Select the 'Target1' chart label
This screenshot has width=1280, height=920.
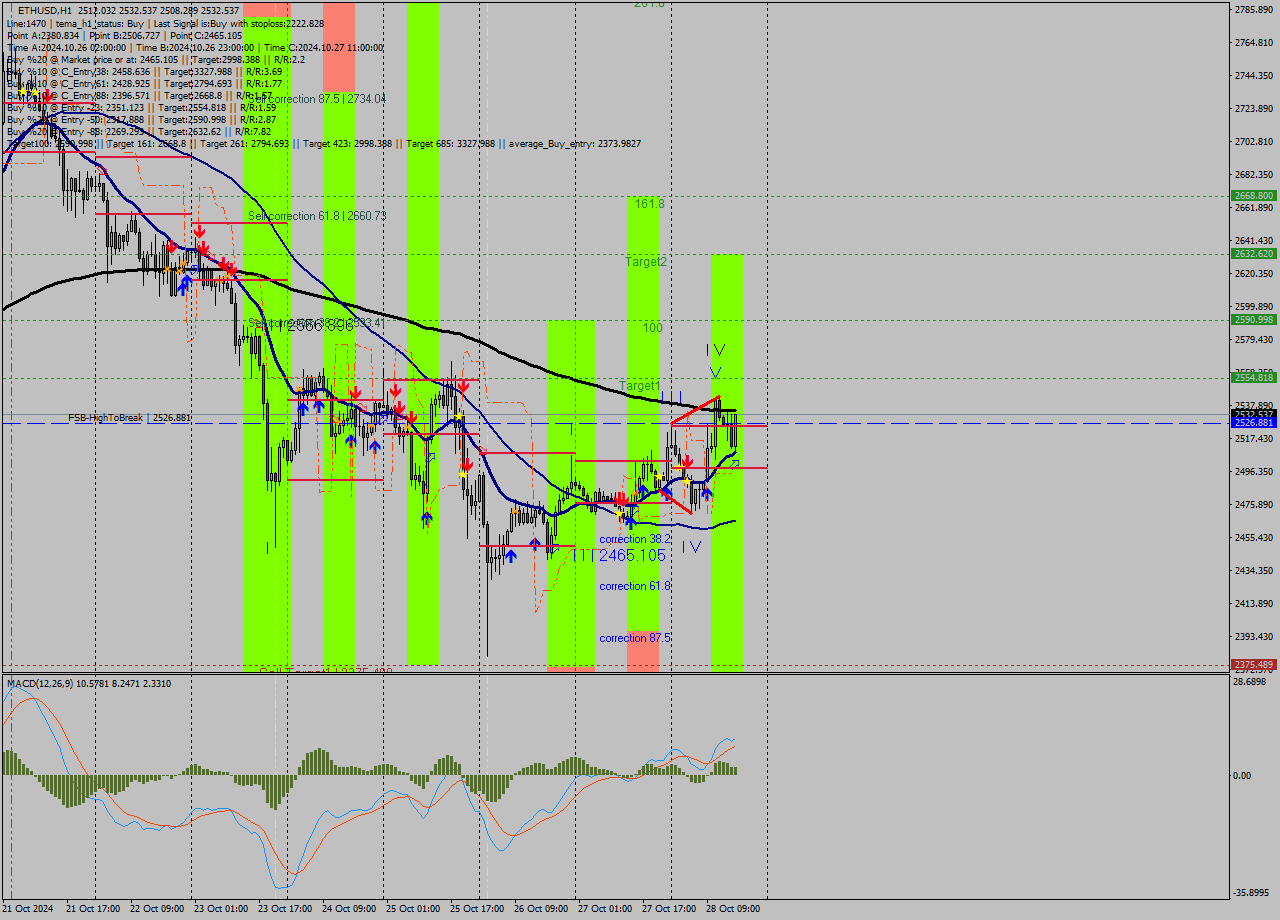point(640,385)
